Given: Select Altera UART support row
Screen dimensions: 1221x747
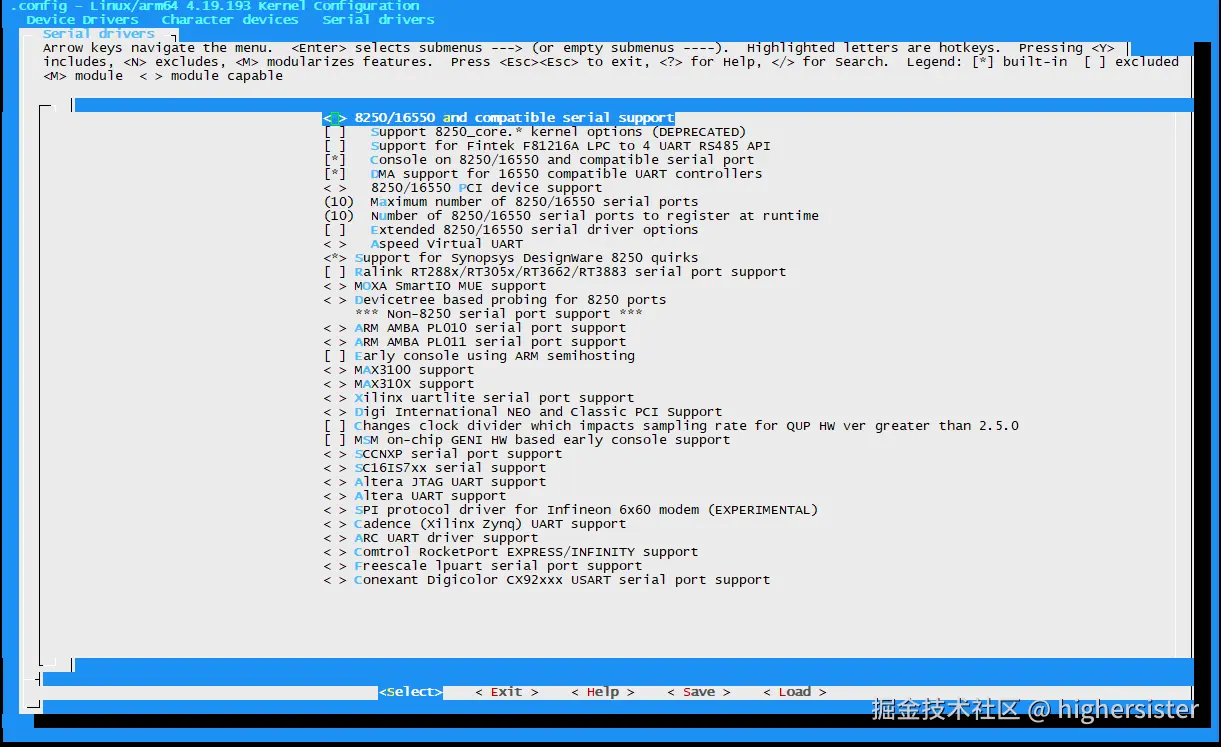Looking at the screenshot, I should (x=414, y=496).
